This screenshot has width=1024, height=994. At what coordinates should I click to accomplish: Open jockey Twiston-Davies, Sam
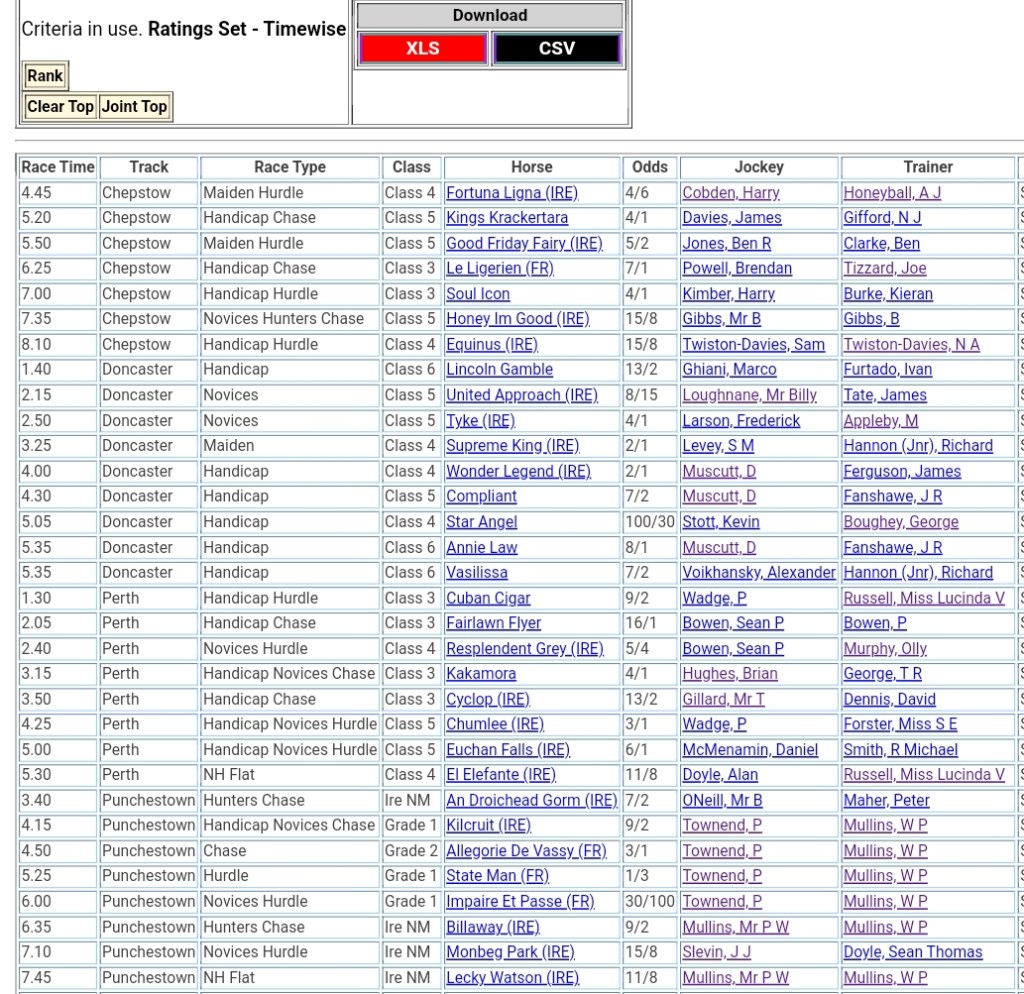pos(753,345)
